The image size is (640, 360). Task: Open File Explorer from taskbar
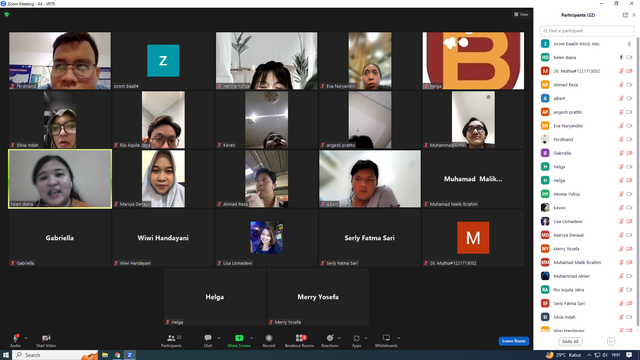(x=105, y=355)
